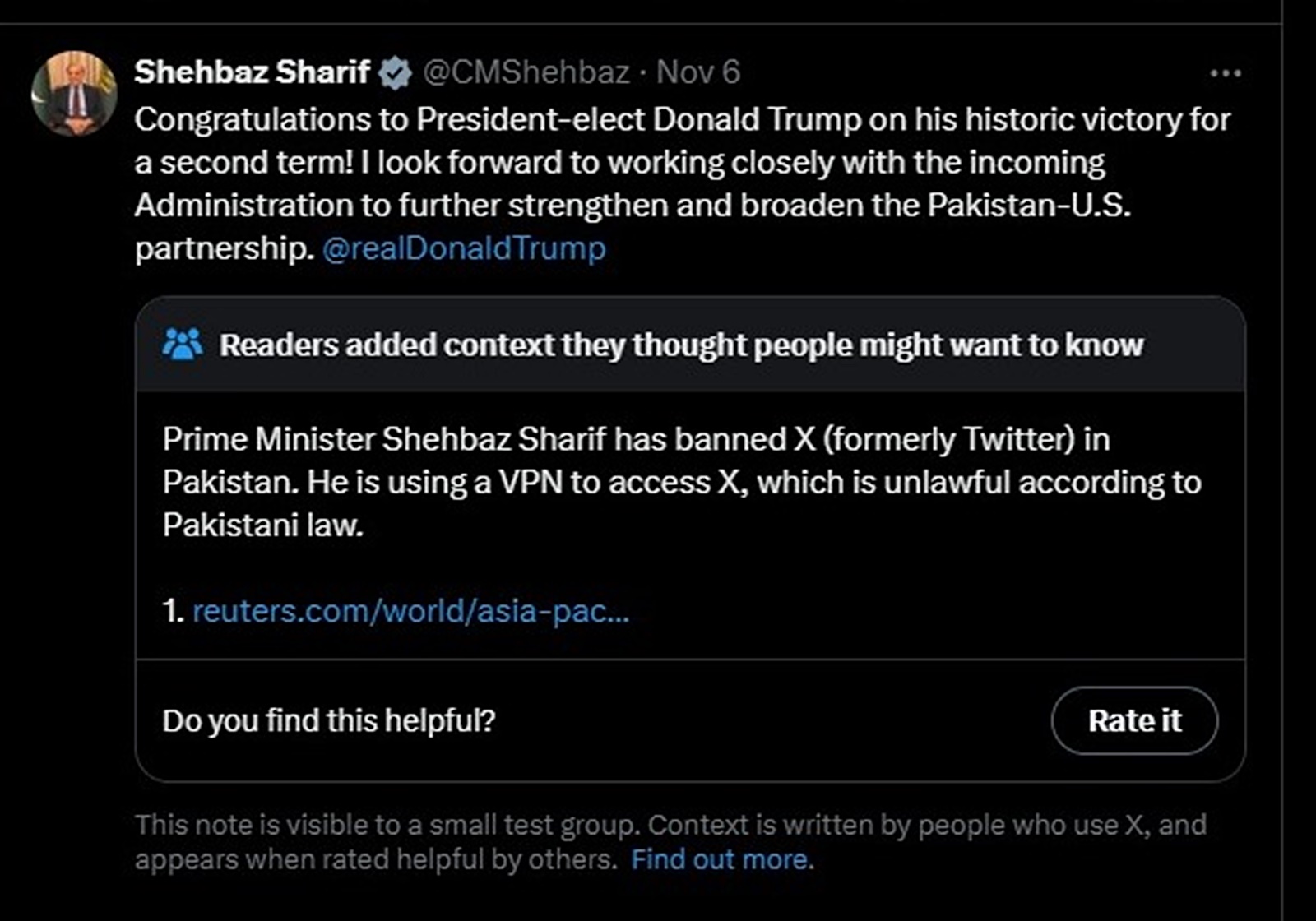Open the @CMShehbaz profile handle

coord(528,73)
